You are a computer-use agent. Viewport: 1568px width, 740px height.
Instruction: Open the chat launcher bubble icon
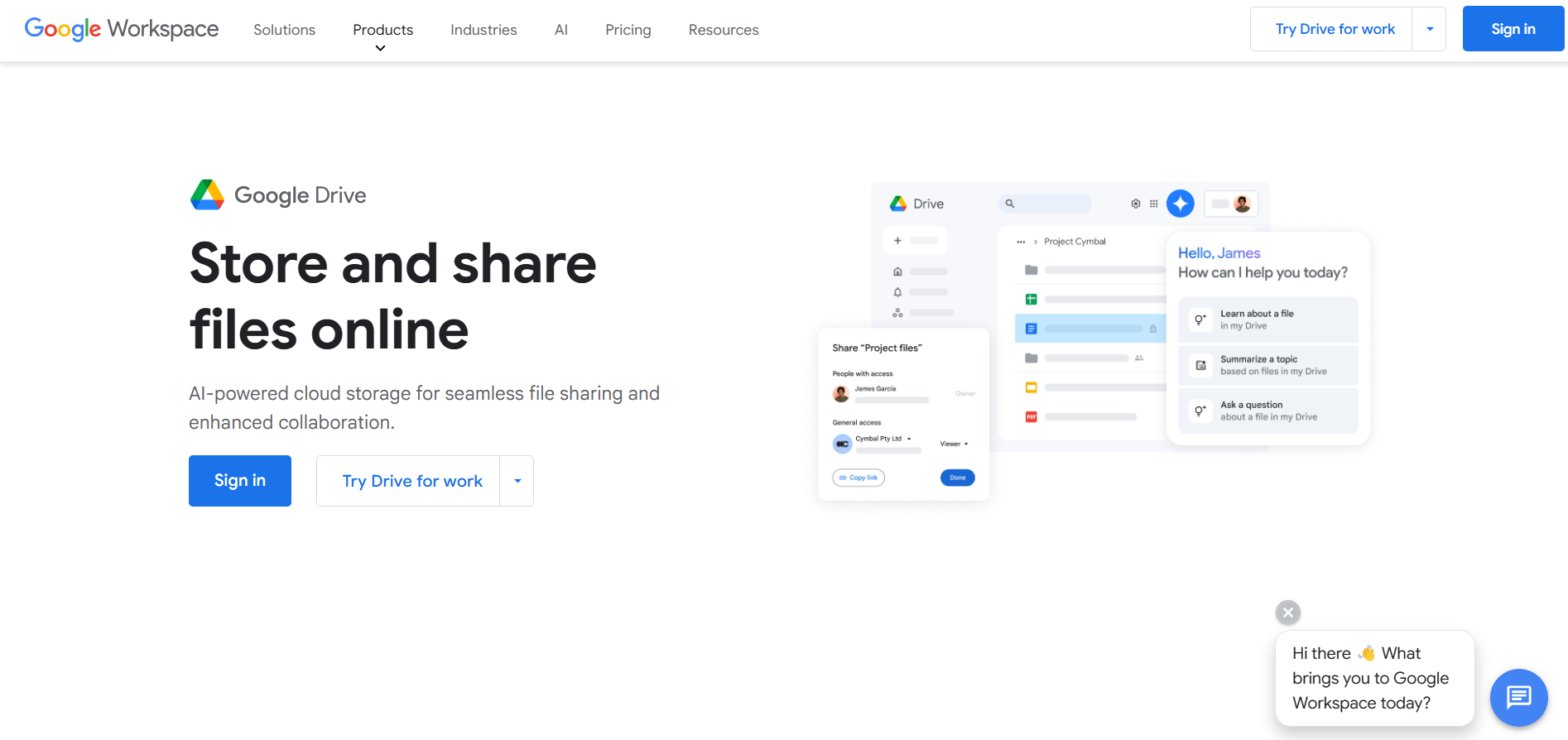coord(1519,698)
